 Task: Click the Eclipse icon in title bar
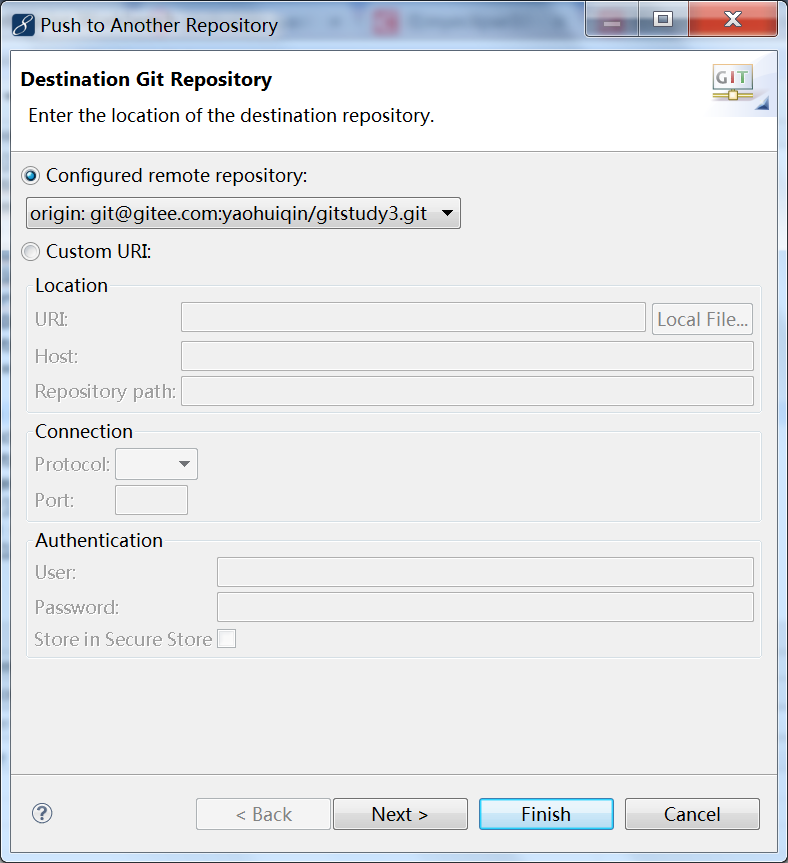pyautogui.click(x=23, y=25)
